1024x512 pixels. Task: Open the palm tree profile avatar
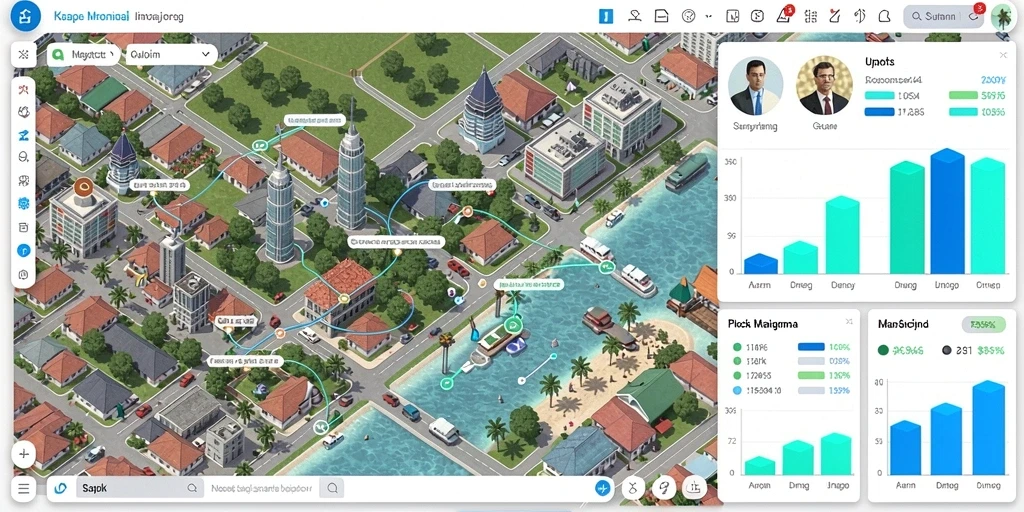[x=1004, y=18]
